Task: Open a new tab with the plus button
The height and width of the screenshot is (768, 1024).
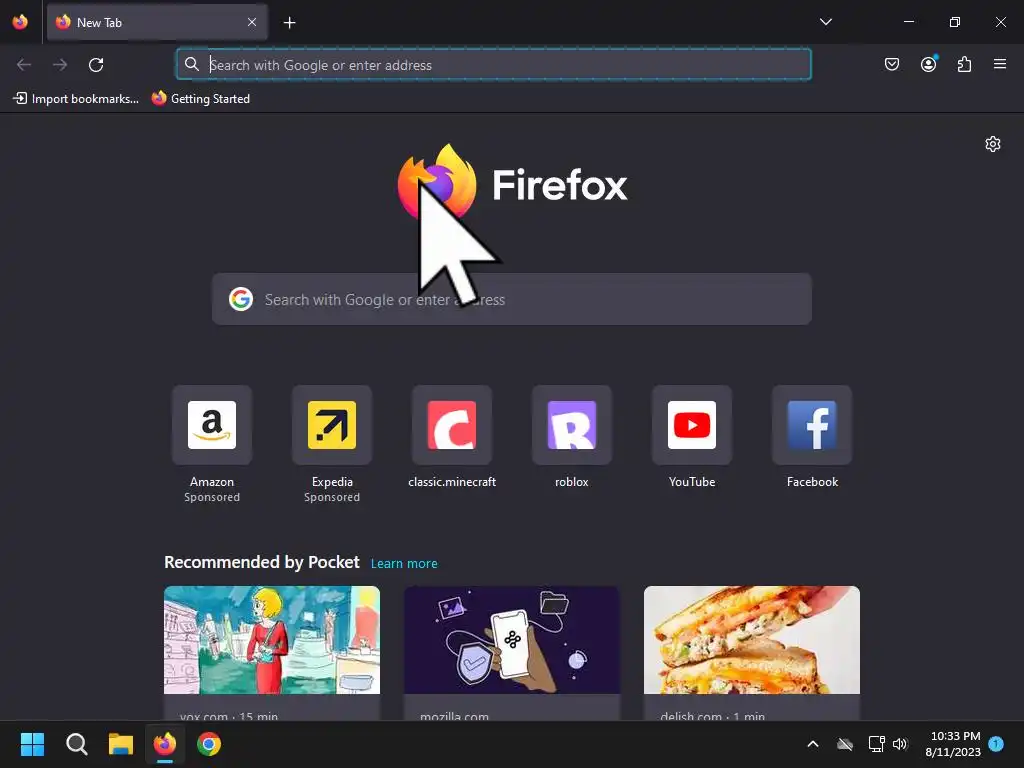Action: [289, 23]
